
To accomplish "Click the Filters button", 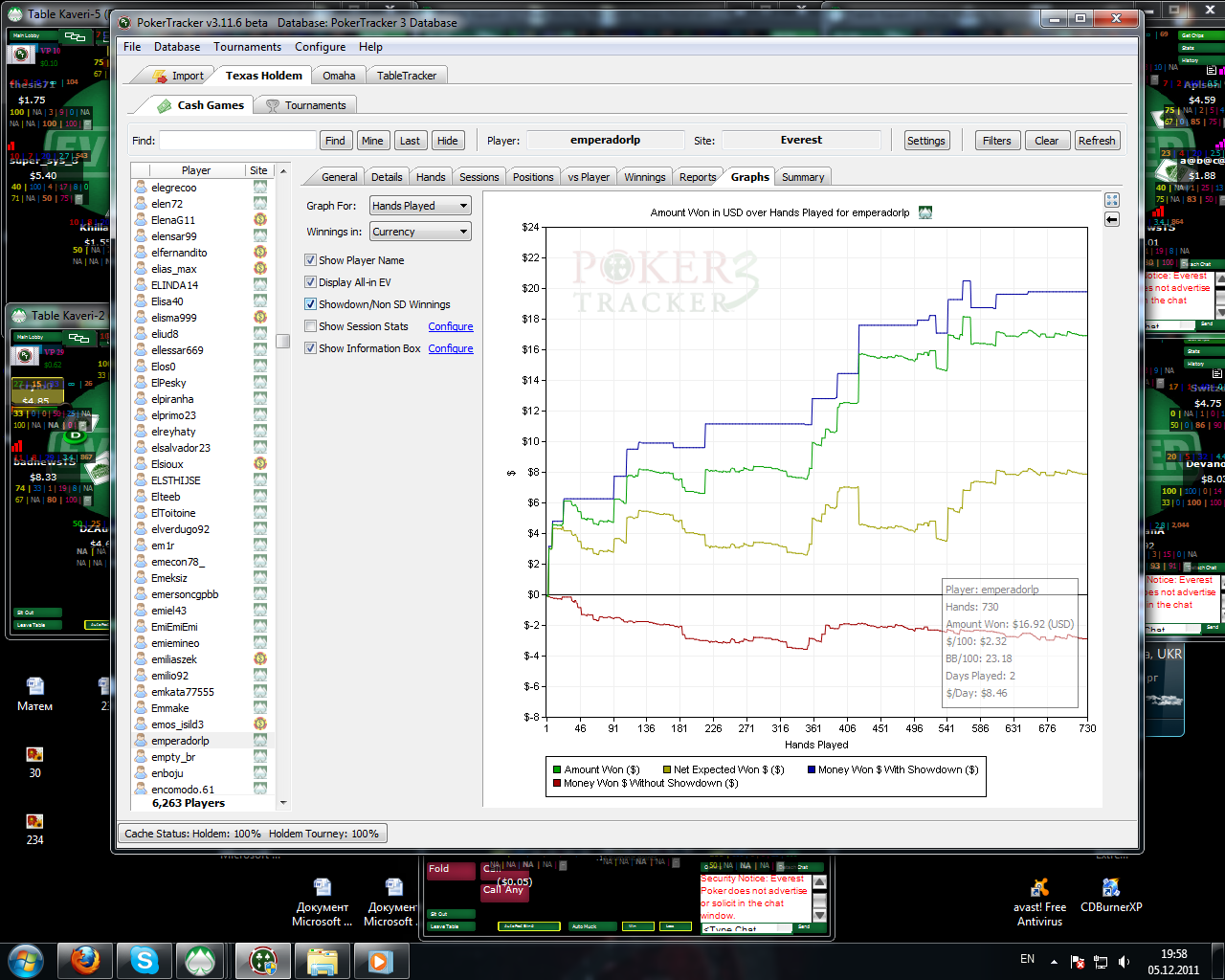I will click(996, 141).
